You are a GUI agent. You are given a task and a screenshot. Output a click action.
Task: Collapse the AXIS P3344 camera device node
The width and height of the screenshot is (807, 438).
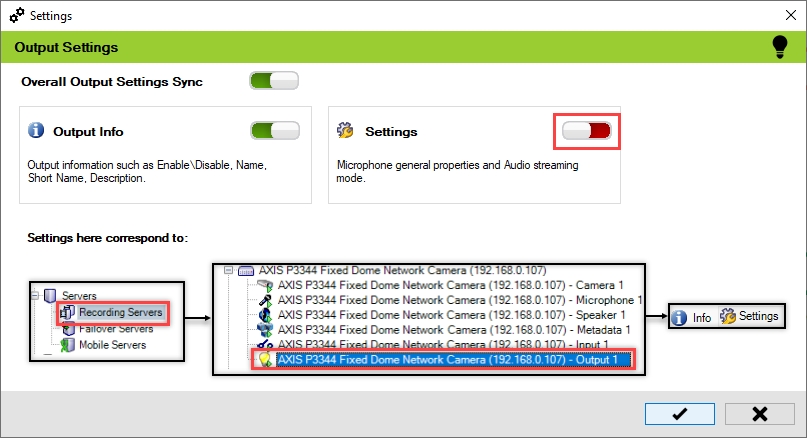point(229,270)
